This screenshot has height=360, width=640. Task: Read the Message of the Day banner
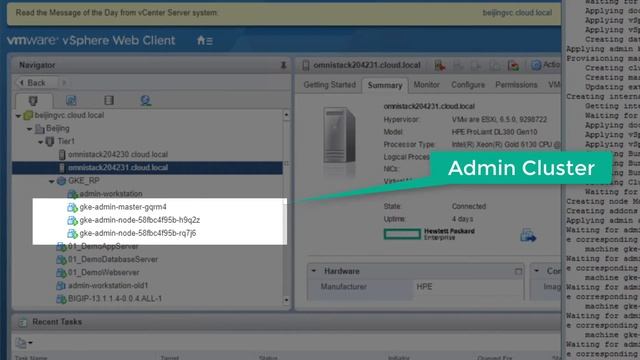point(117,13)
